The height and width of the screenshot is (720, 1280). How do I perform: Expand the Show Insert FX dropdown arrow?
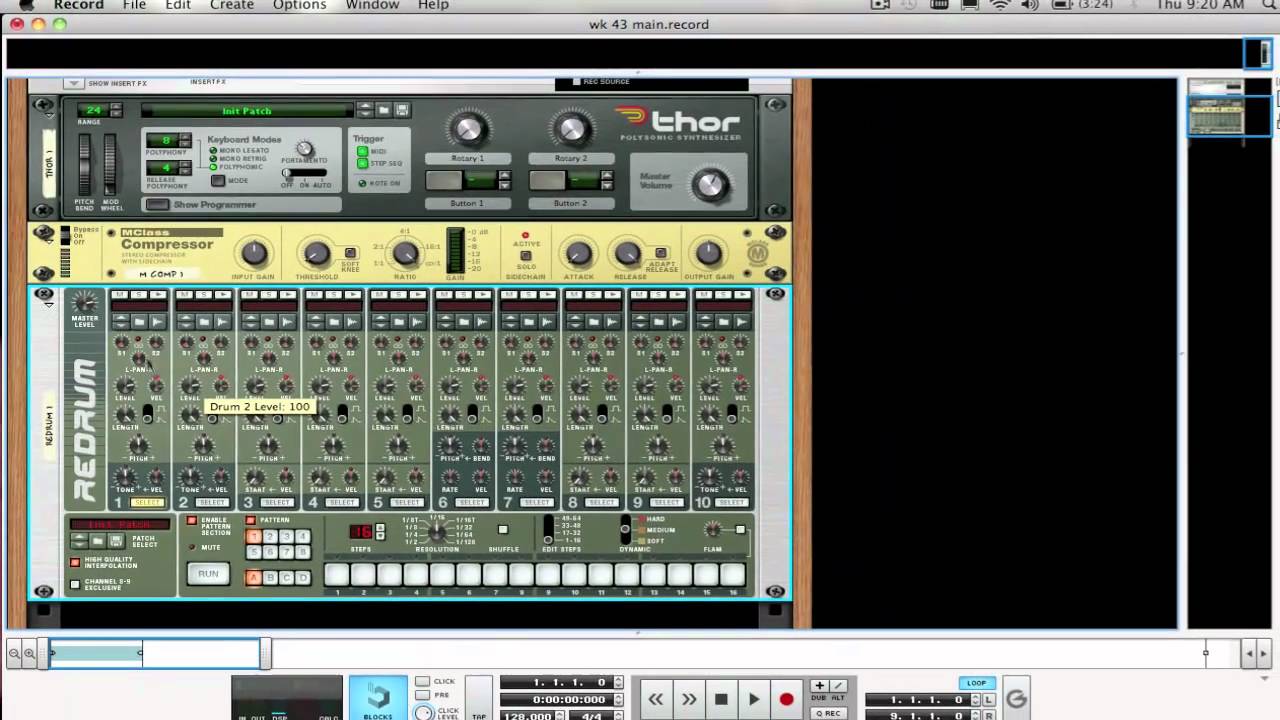(x=73, y=83)
